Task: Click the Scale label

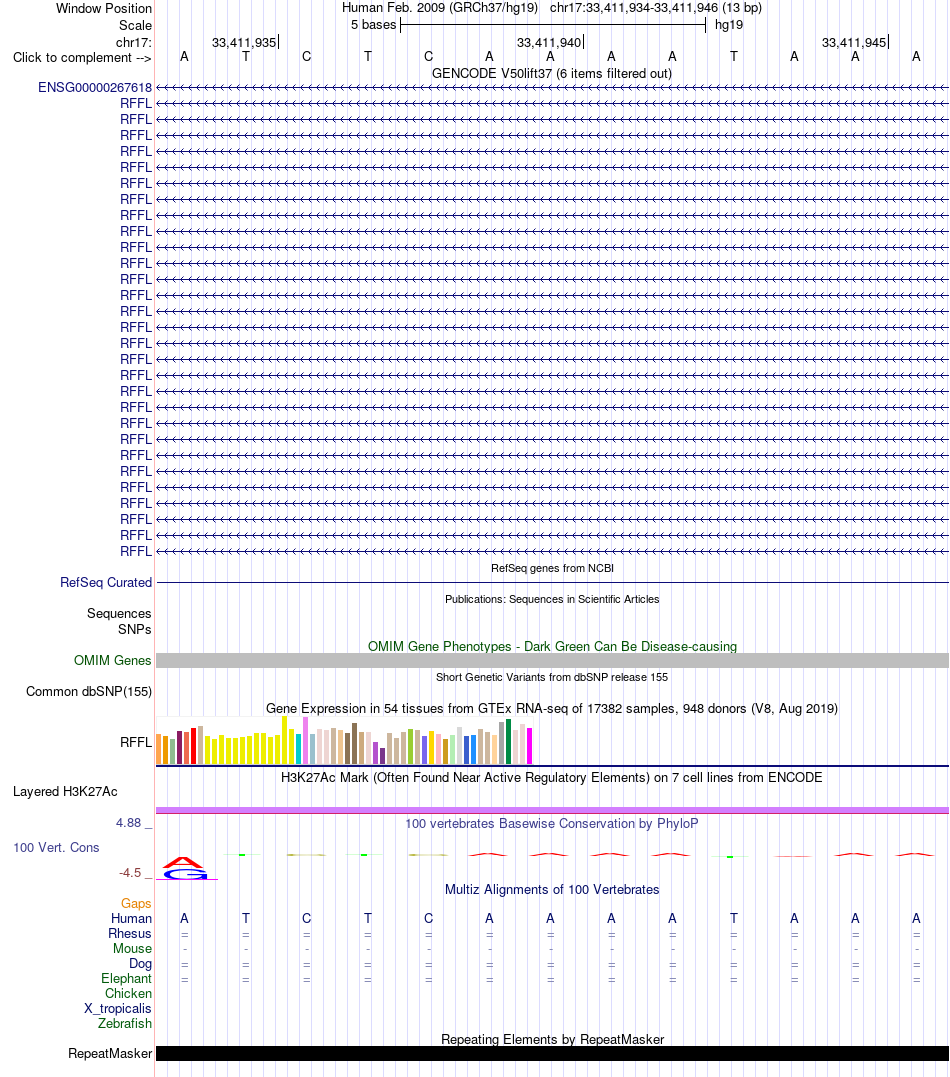Action: [x=135, y=25]
